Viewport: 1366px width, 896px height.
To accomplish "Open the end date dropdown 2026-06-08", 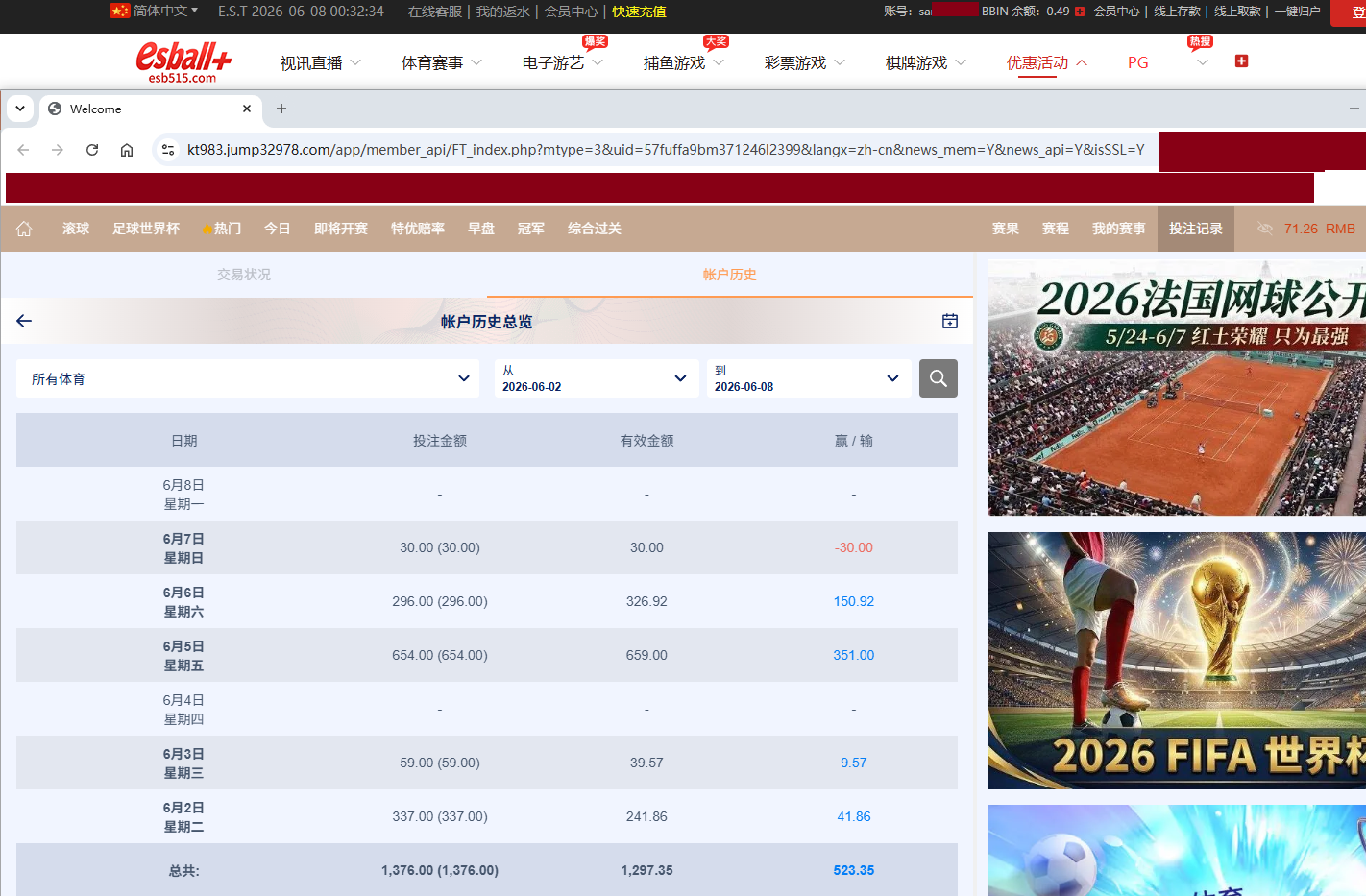I will 808,378.
